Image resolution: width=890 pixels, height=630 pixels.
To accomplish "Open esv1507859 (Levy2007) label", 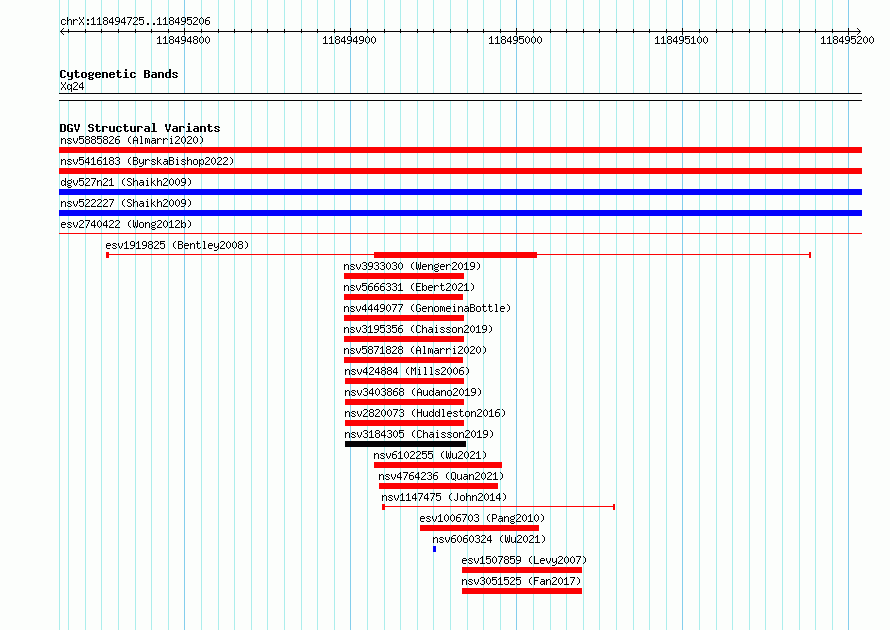I will click(x=524, y=560).
